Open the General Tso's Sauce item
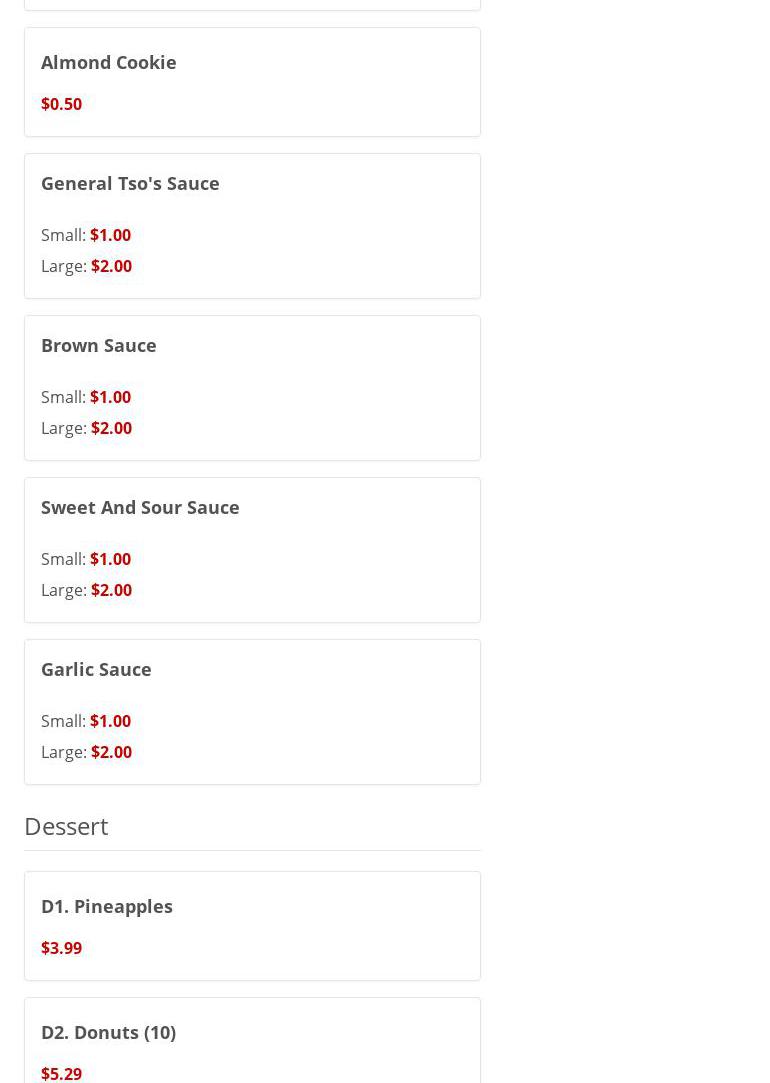The image size is (770, 1083). (x=130, y=183)
